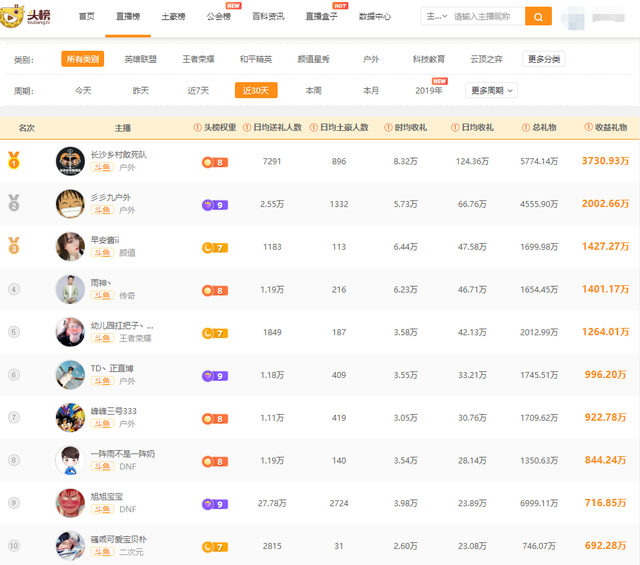Image resolution: width=640 pixels, height=565 pixels.
Task: Switch to the 土豪榜 tab
Action: pos(174,17)
